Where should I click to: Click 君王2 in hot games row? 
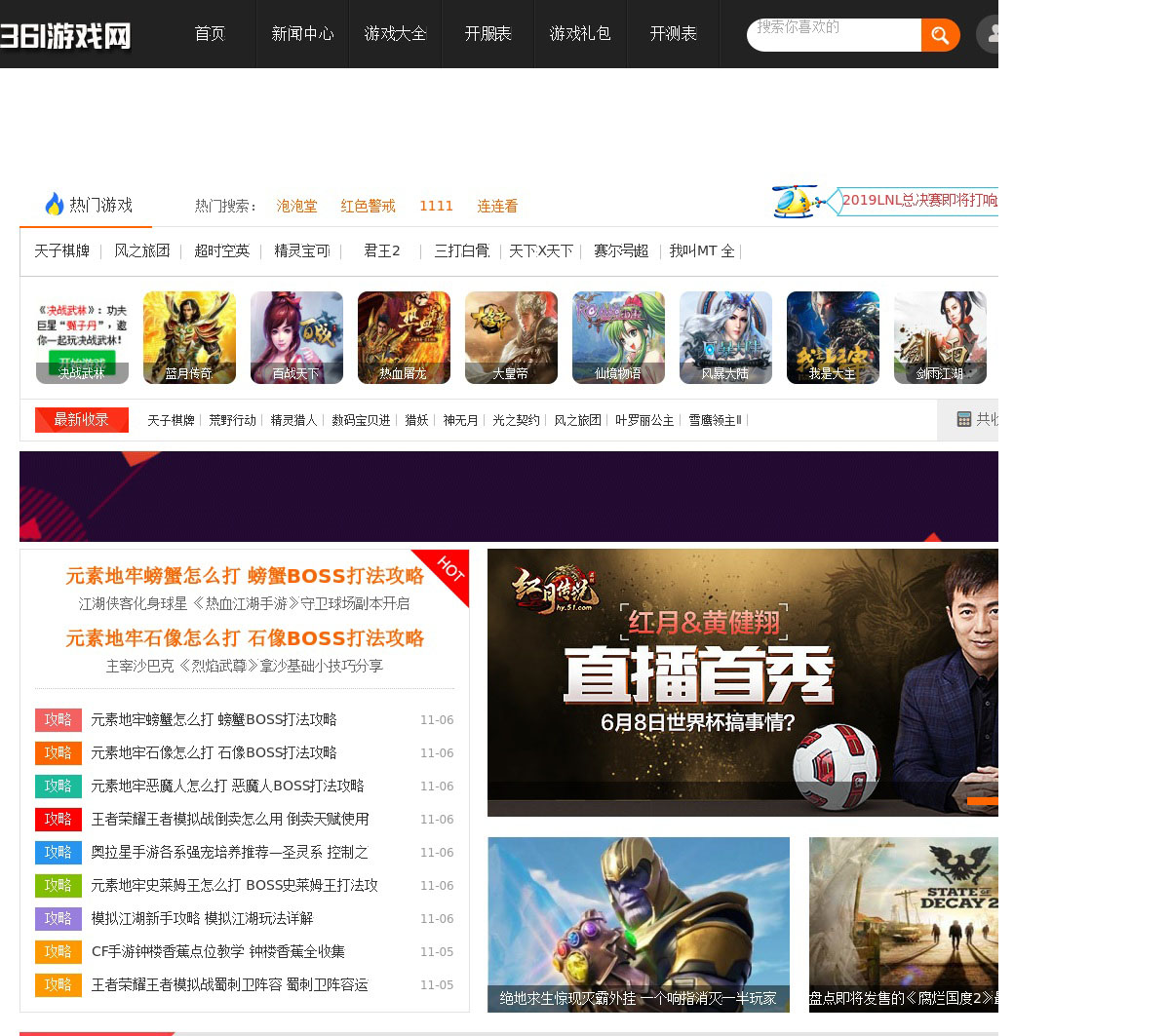382,250
